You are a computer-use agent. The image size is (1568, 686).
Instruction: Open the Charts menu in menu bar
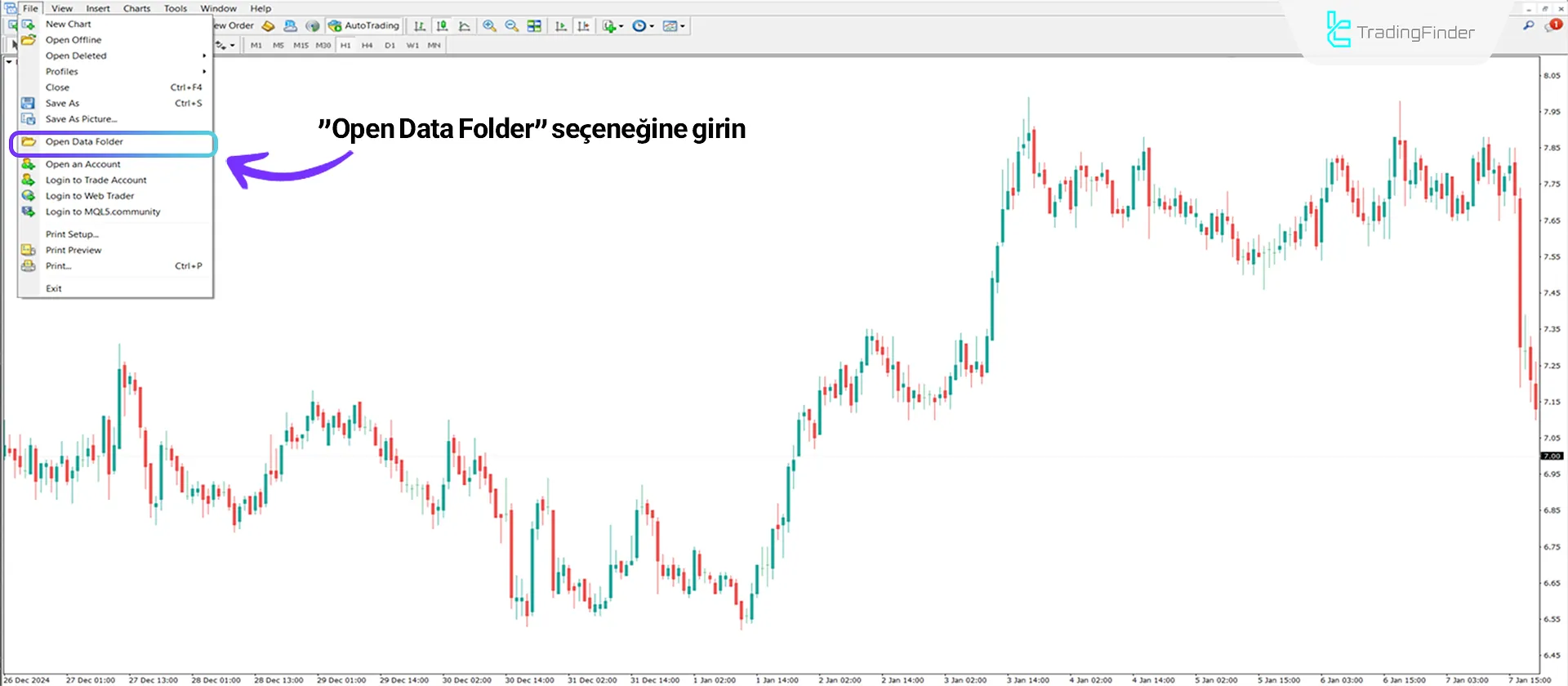pos(136,8)
